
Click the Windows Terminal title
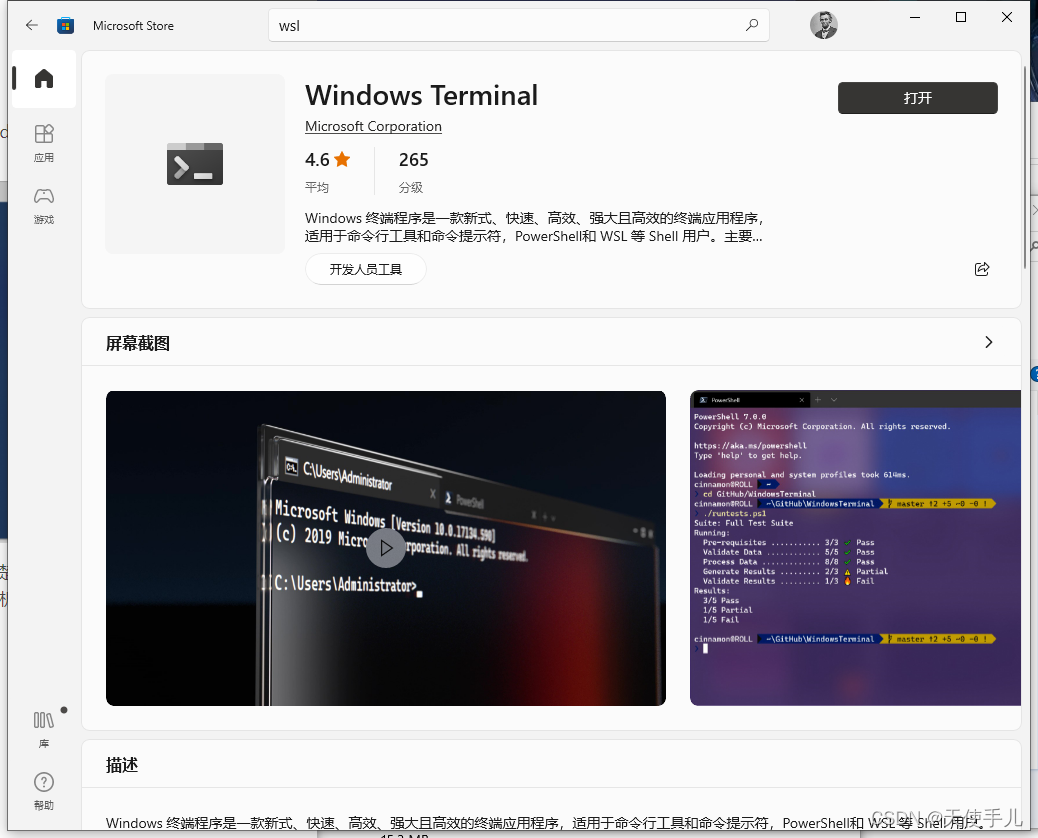pos(421,95)
